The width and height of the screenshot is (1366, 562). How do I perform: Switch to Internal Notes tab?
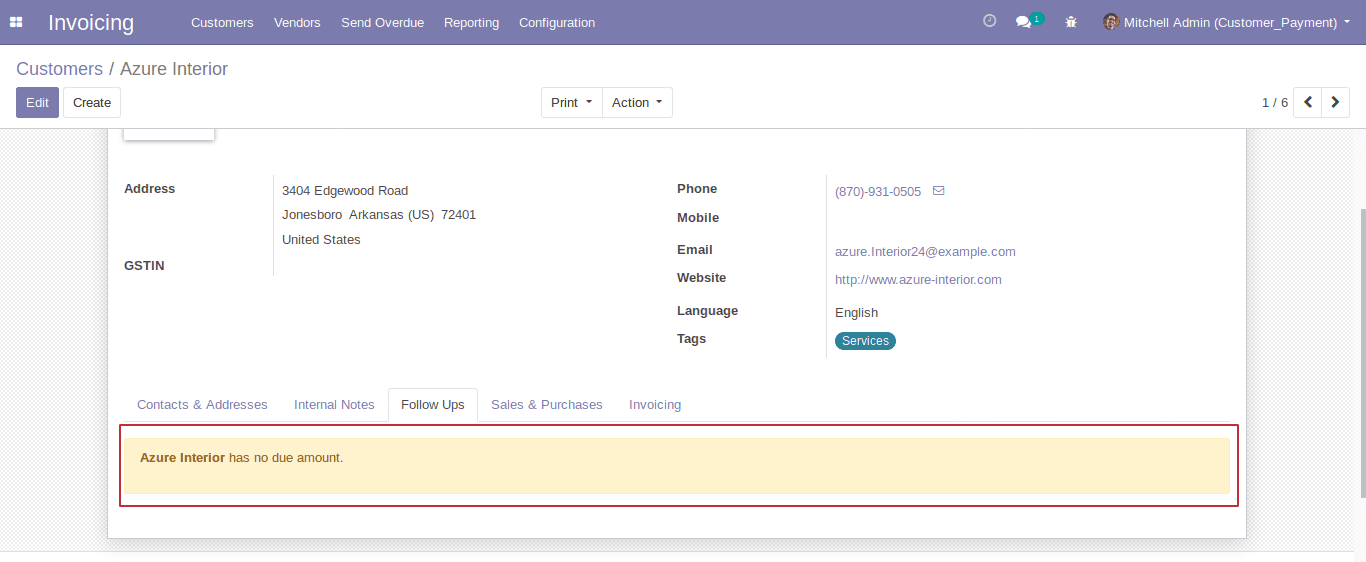tap(334, 404)
